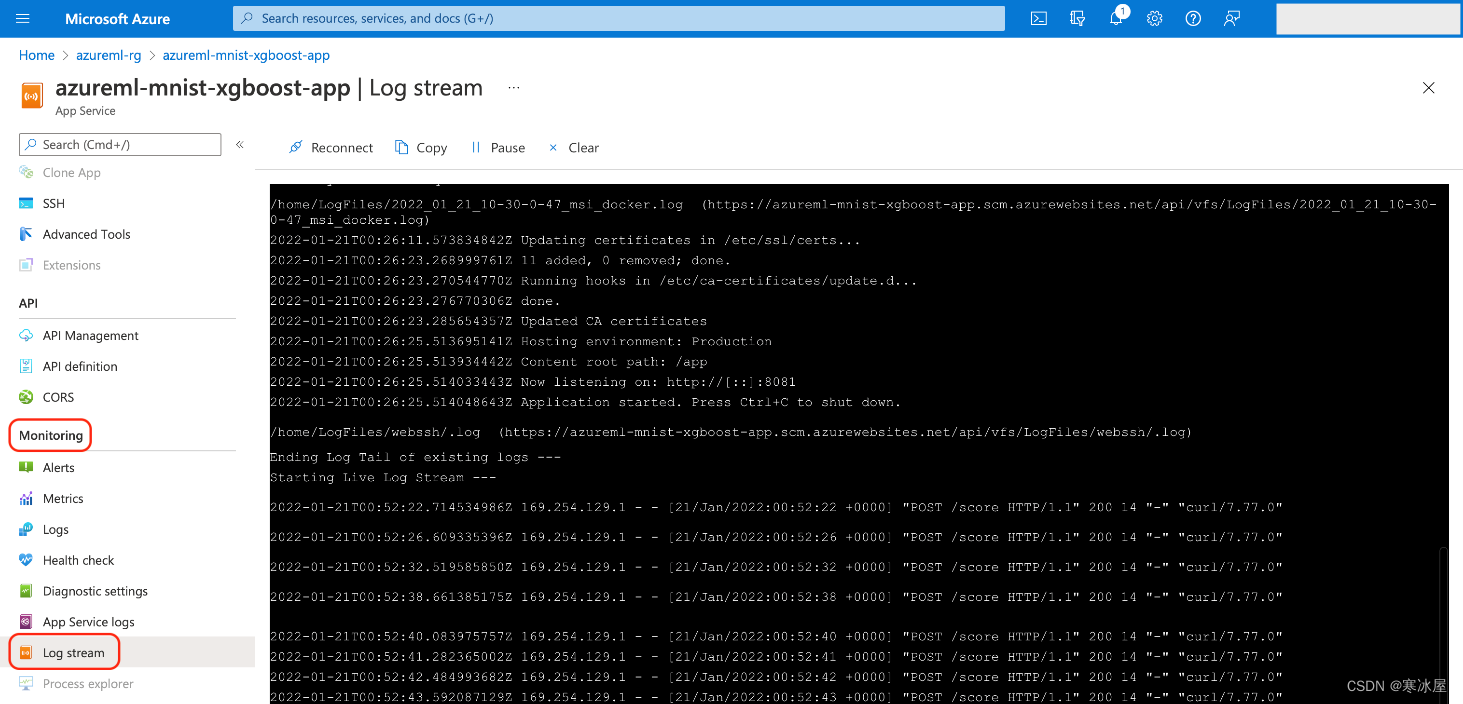This screenshot has height=704, width=1463.
Task: Click the Monitoring section heading
Action: 51,435
